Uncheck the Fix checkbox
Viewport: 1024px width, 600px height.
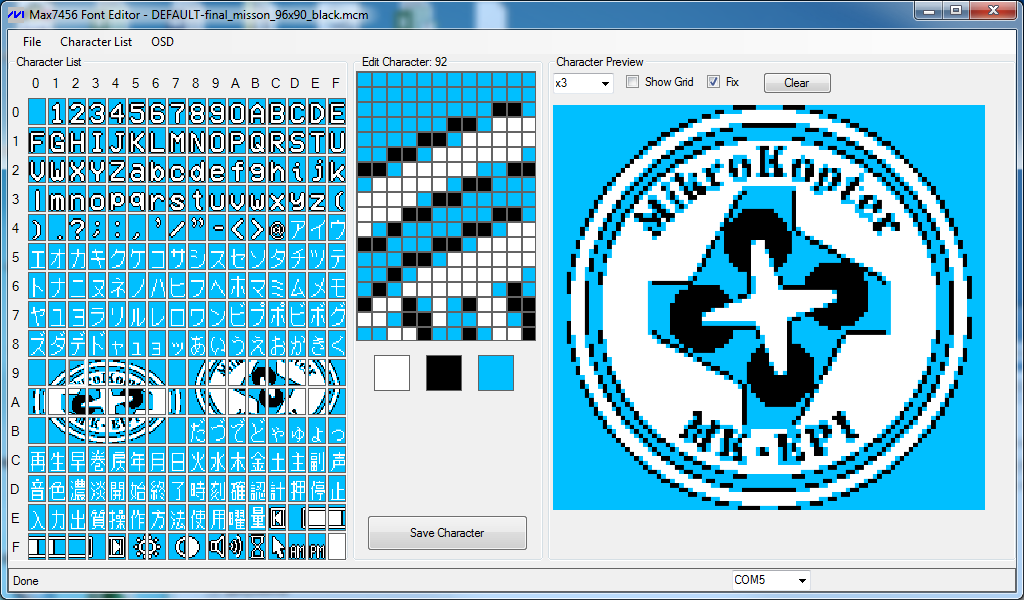(x=713, y=82)
